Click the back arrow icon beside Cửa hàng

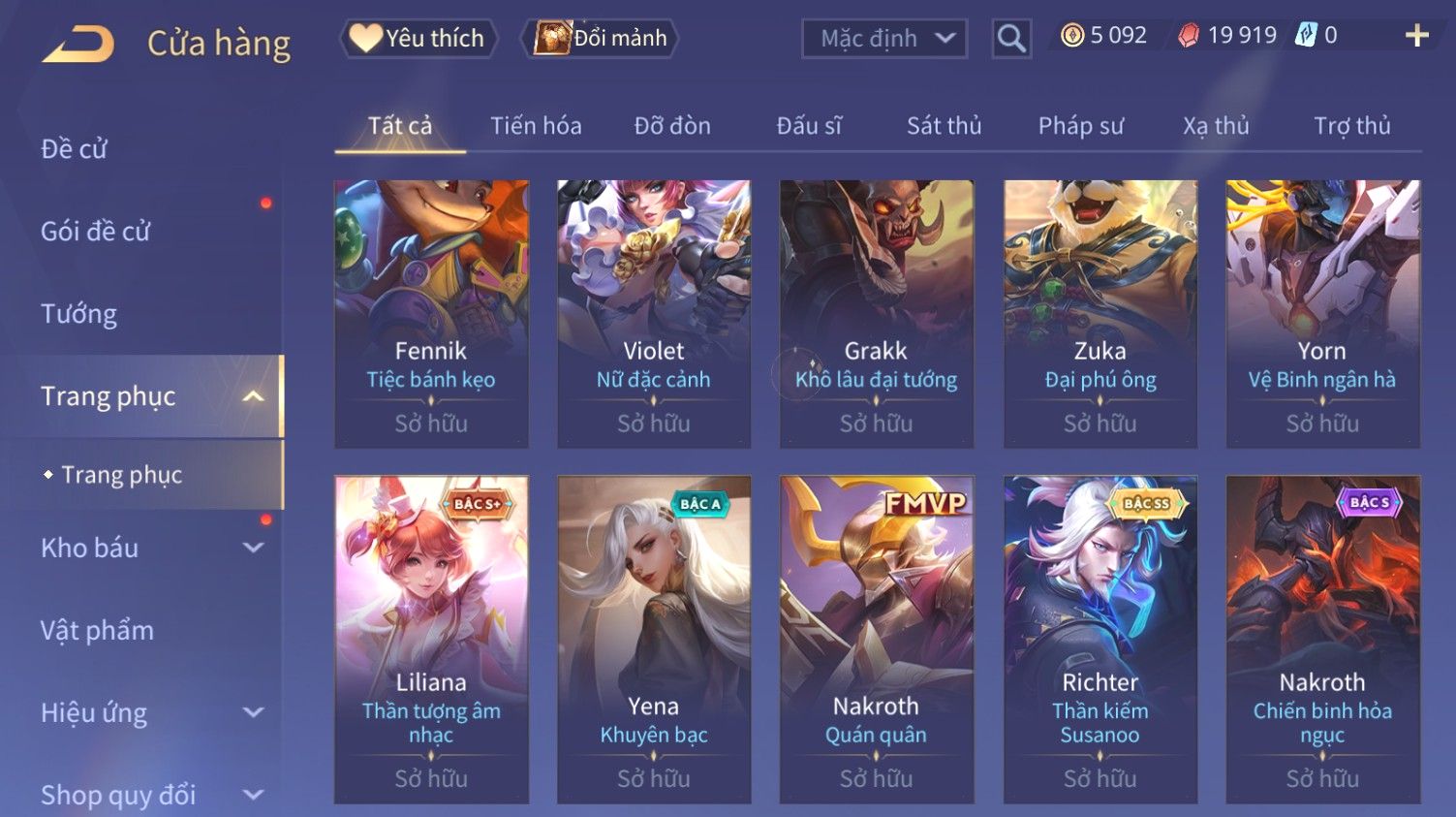click(78, 45)
